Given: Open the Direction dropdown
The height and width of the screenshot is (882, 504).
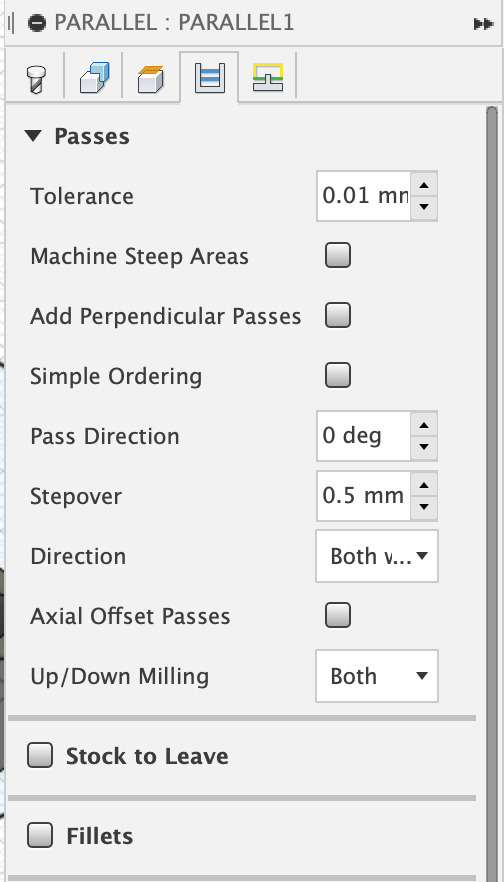Looking at the screenshot, I should tap(377, 556).
